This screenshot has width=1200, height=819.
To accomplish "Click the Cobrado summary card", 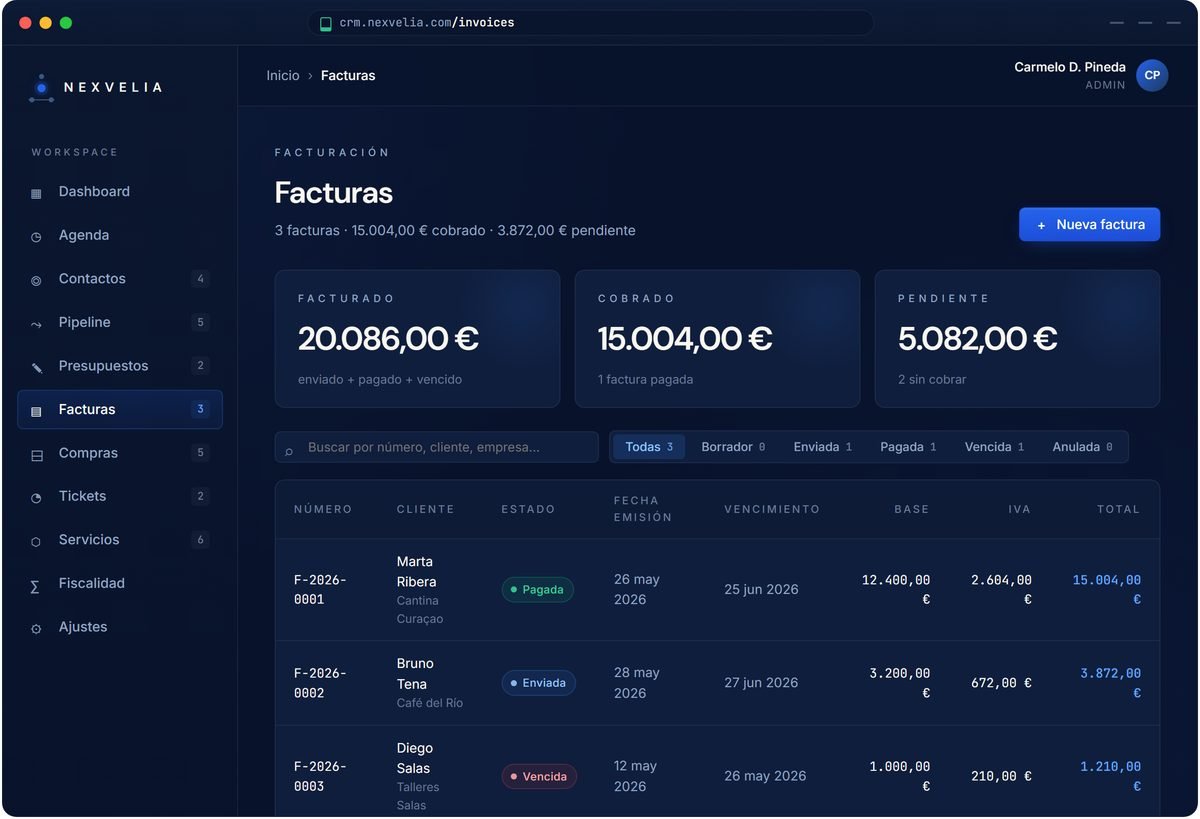I will pos(717,339).
